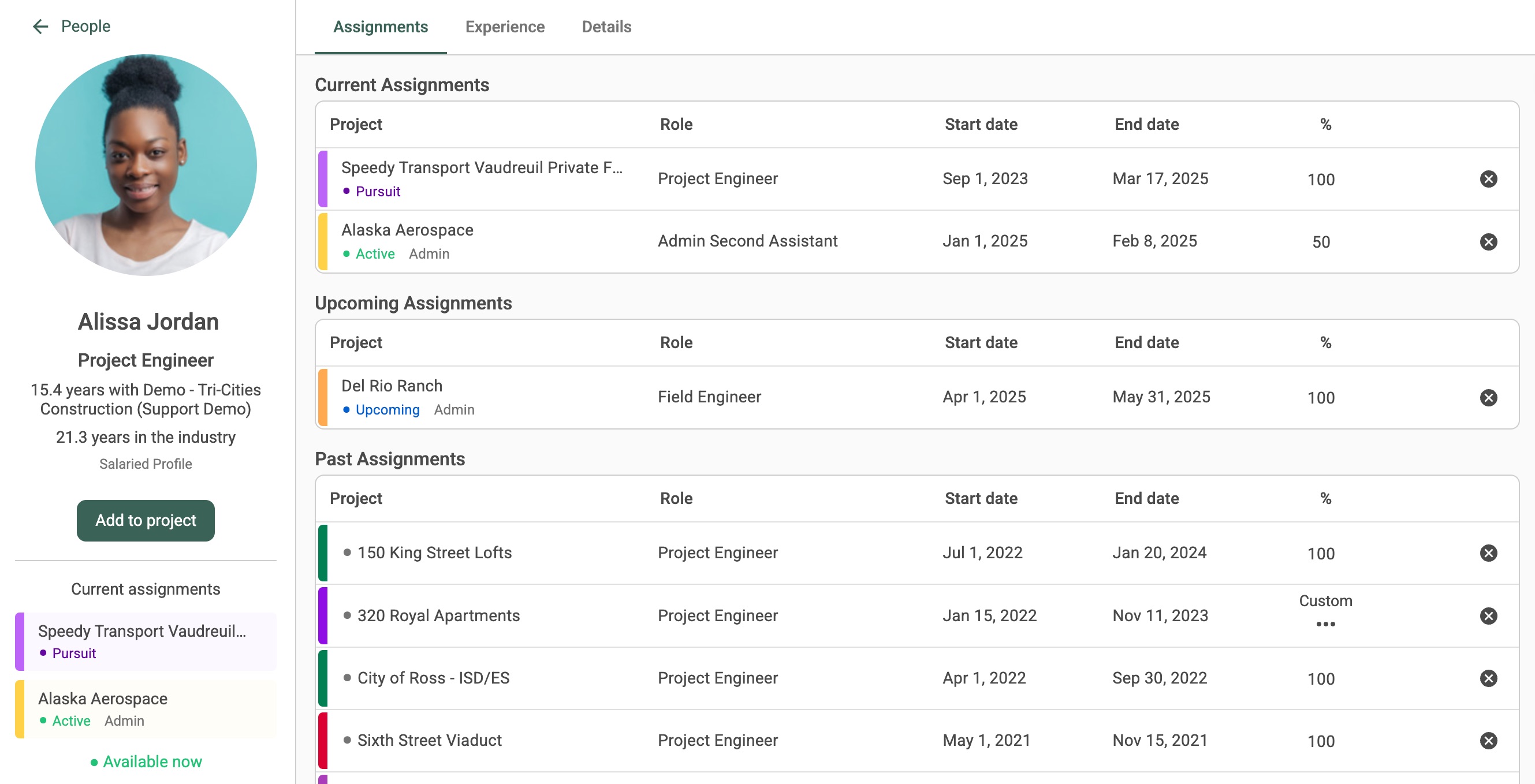This screenshot has height=784, width=1535.
Task: Remove the Speedy Transport Vaudreuil assignment
Action: coord(1488,179)
